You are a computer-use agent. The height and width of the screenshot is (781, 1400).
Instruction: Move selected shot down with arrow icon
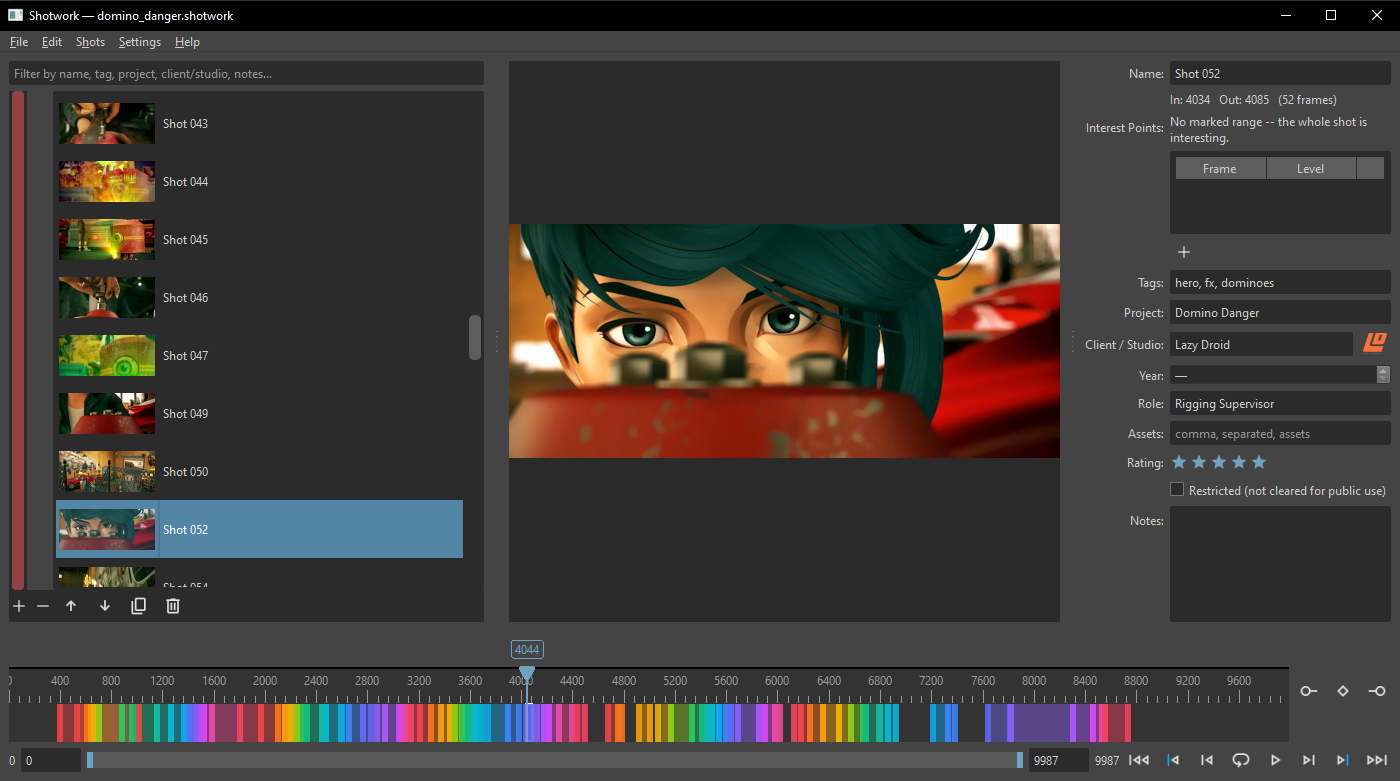click(105, 606)
